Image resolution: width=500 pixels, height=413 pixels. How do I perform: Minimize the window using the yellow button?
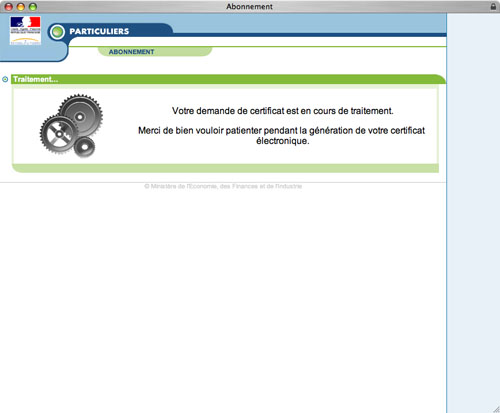[21, 7]
